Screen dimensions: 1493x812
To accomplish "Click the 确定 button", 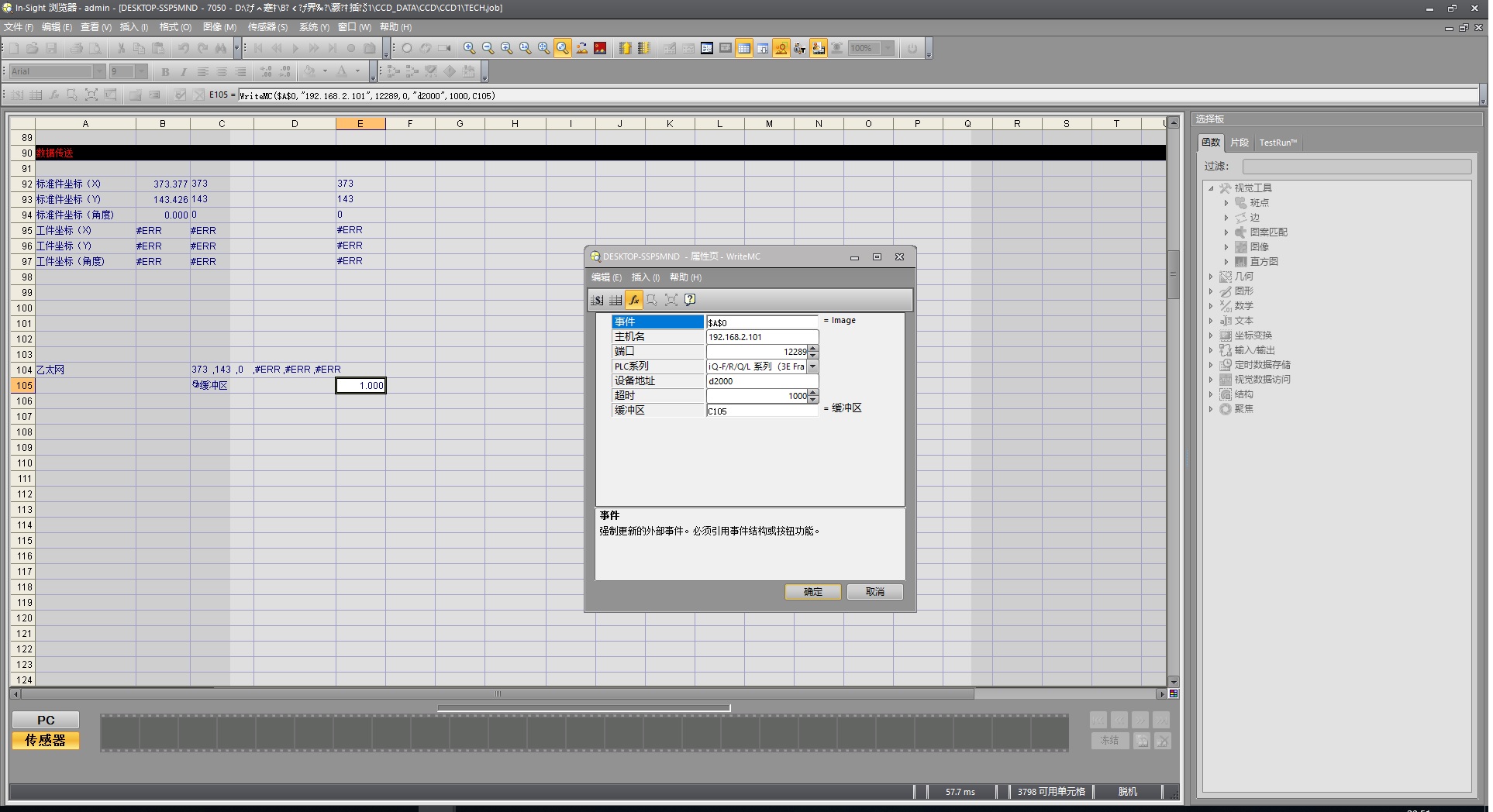I will 812,592.
